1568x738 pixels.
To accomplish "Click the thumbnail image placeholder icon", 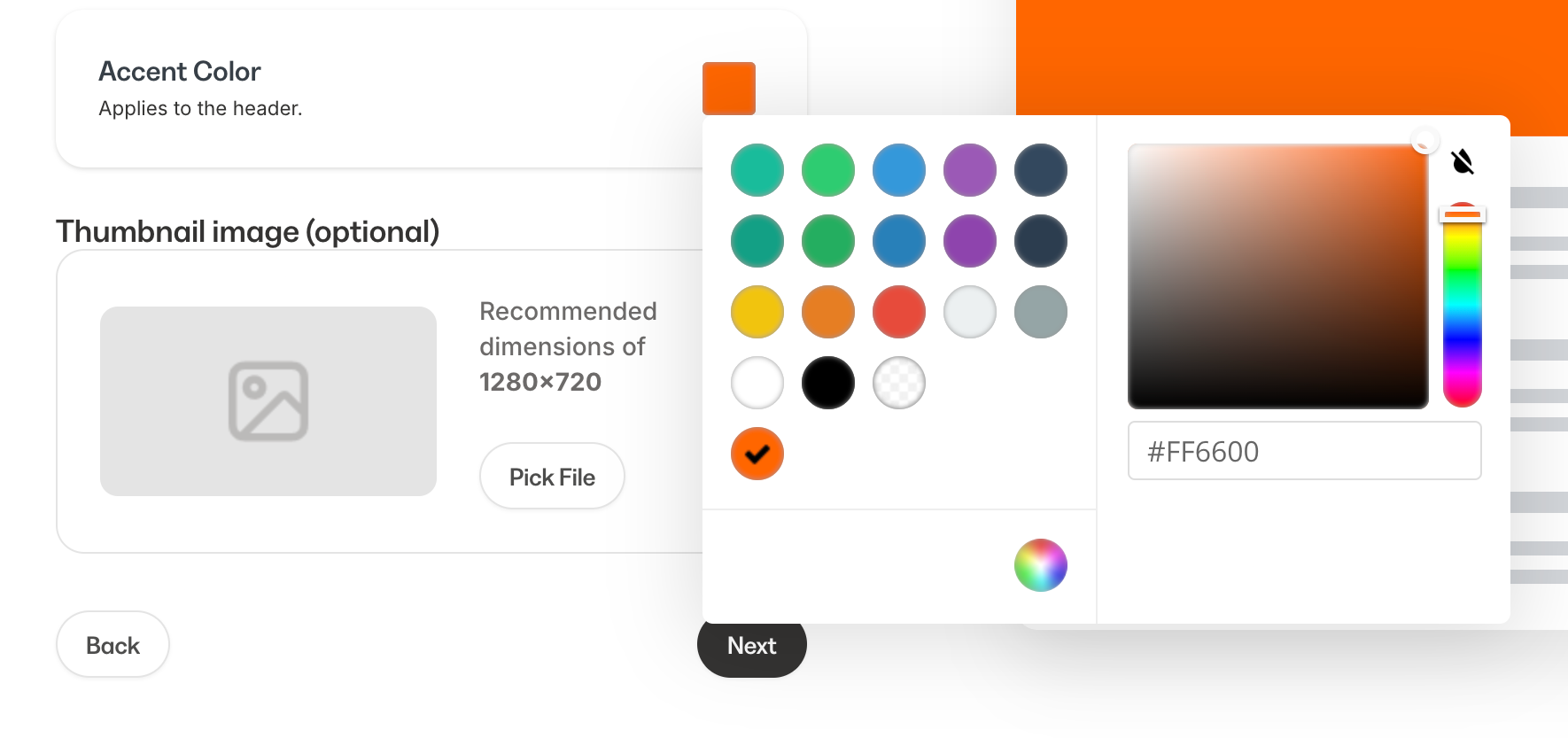I will pos(268,400).
